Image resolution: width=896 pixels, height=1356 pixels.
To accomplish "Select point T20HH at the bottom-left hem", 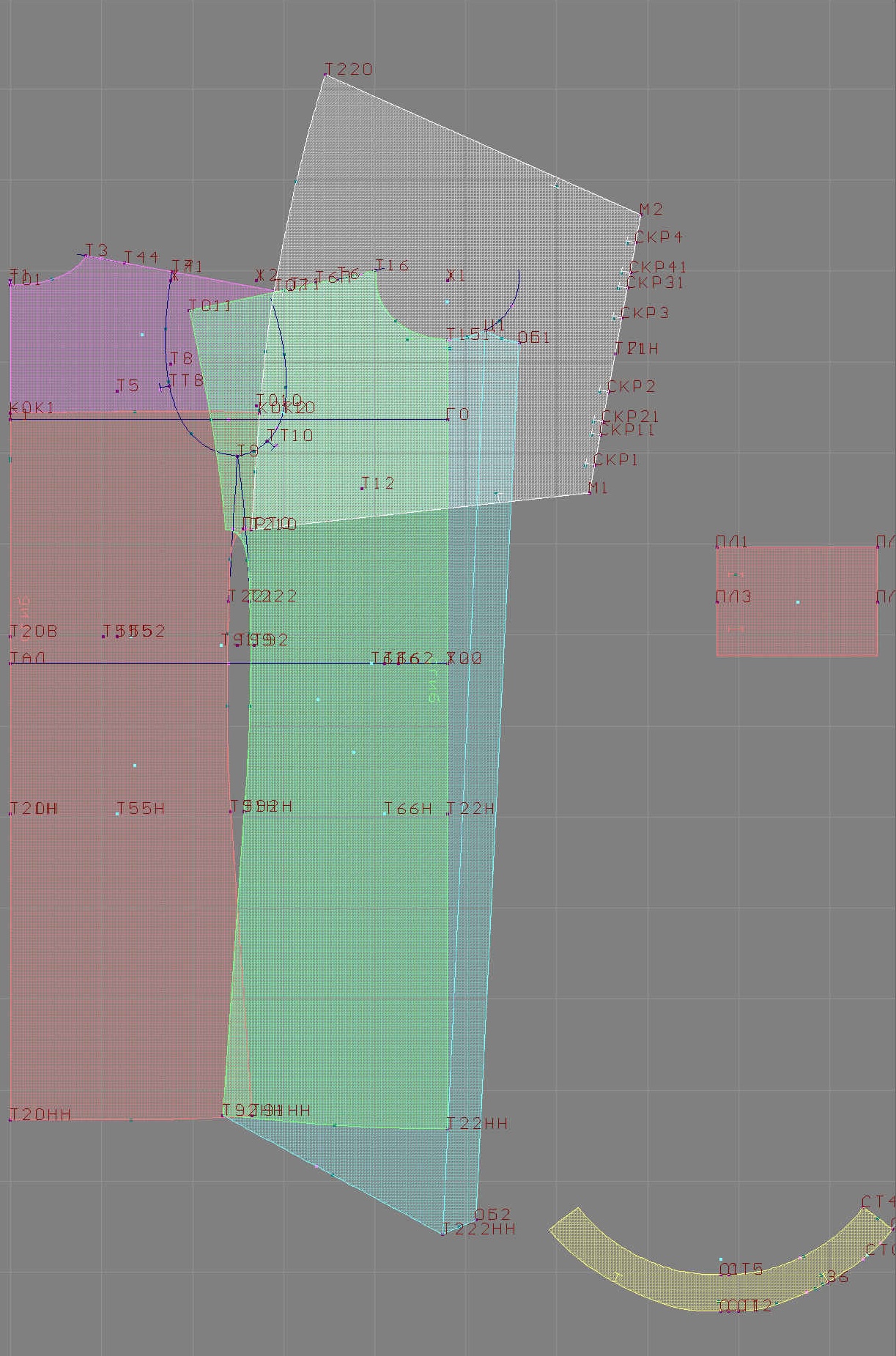I will pyautogui.click(x=10, y=1119).
